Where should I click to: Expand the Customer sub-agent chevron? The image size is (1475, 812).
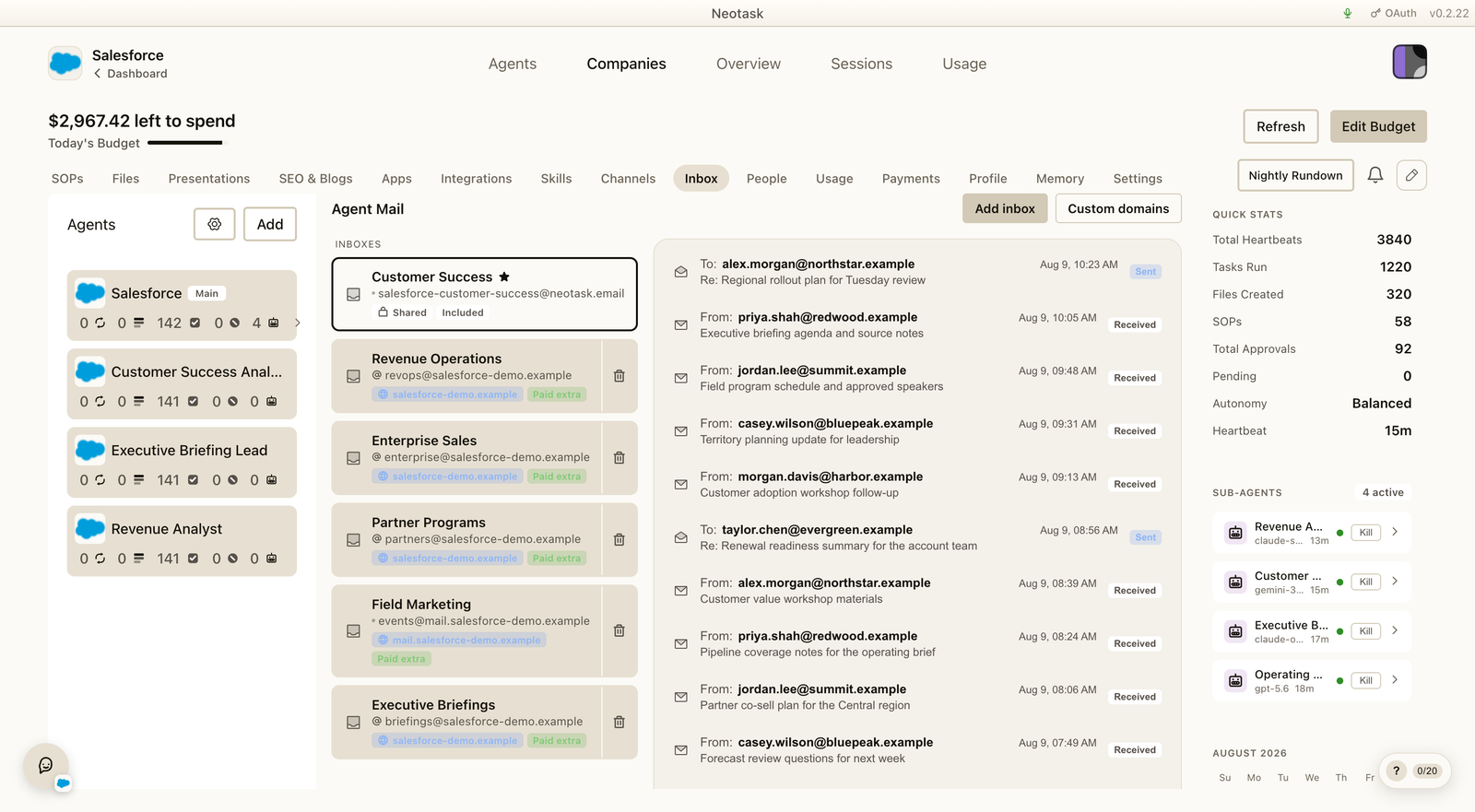click(x=1395, y=581)
